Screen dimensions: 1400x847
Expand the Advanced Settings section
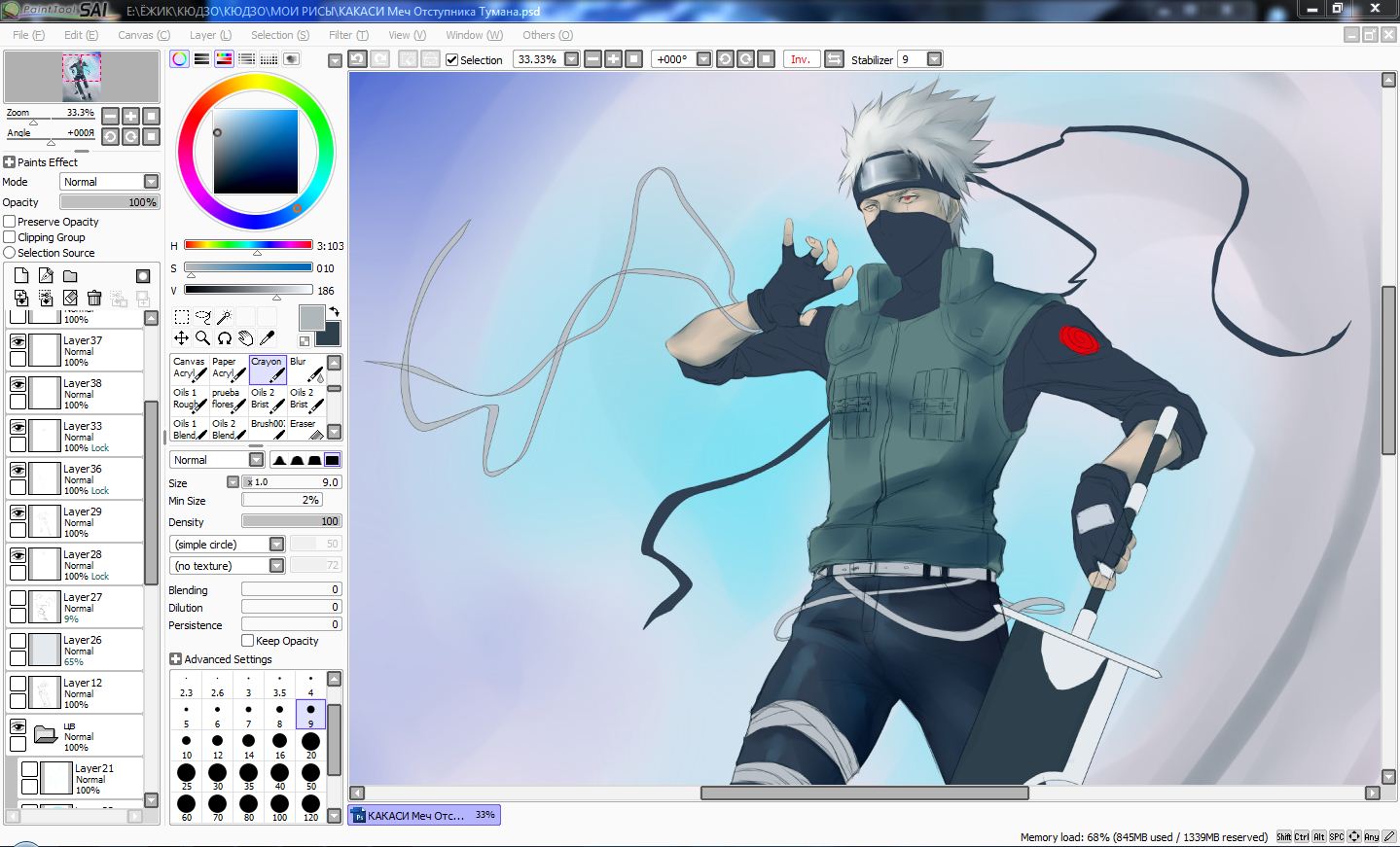point(175,659)
